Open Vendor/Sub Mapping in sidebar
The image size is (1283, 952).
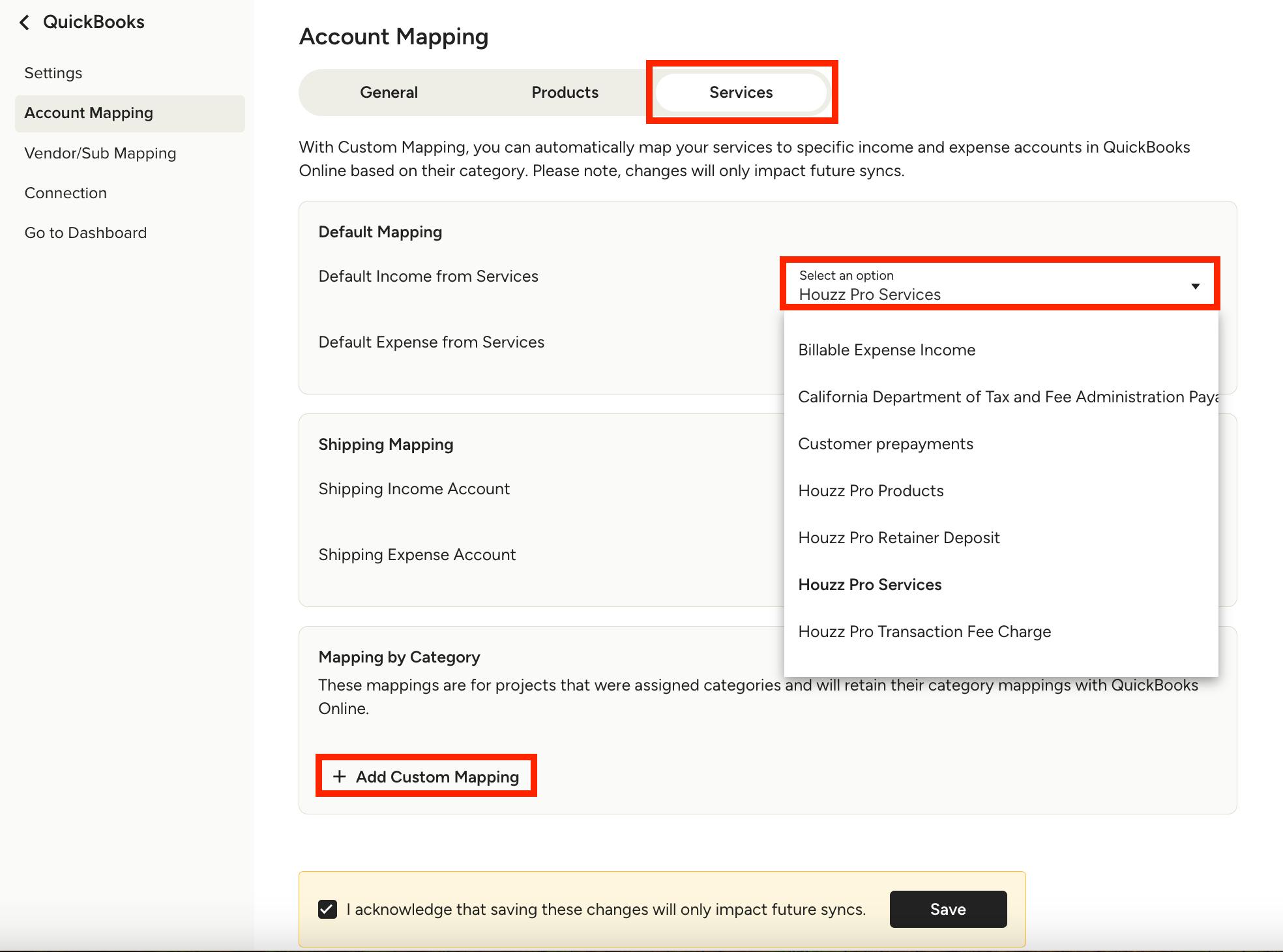tap(100, 153)
